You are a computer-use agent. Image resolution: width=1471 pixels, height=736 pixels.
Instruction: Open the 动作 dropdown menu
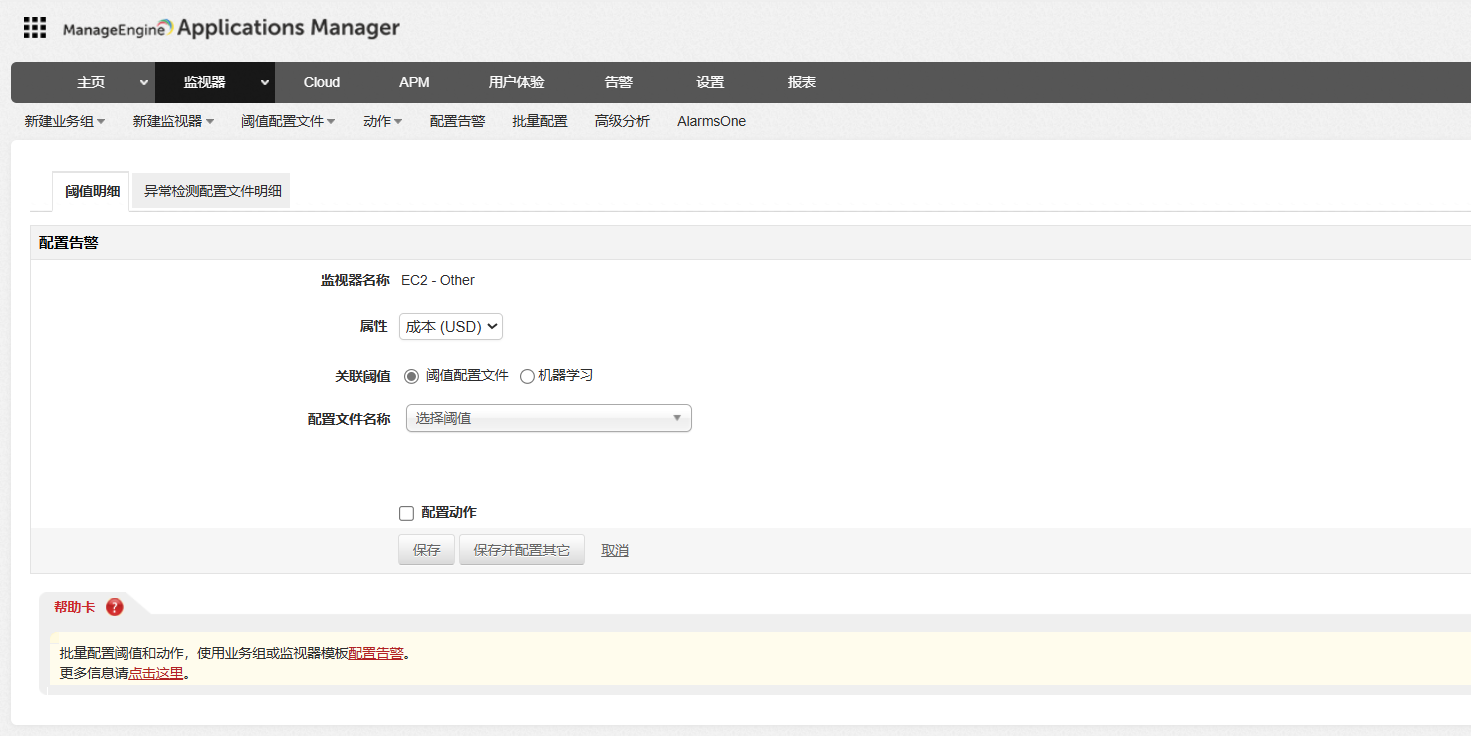(x=383, y=121)
